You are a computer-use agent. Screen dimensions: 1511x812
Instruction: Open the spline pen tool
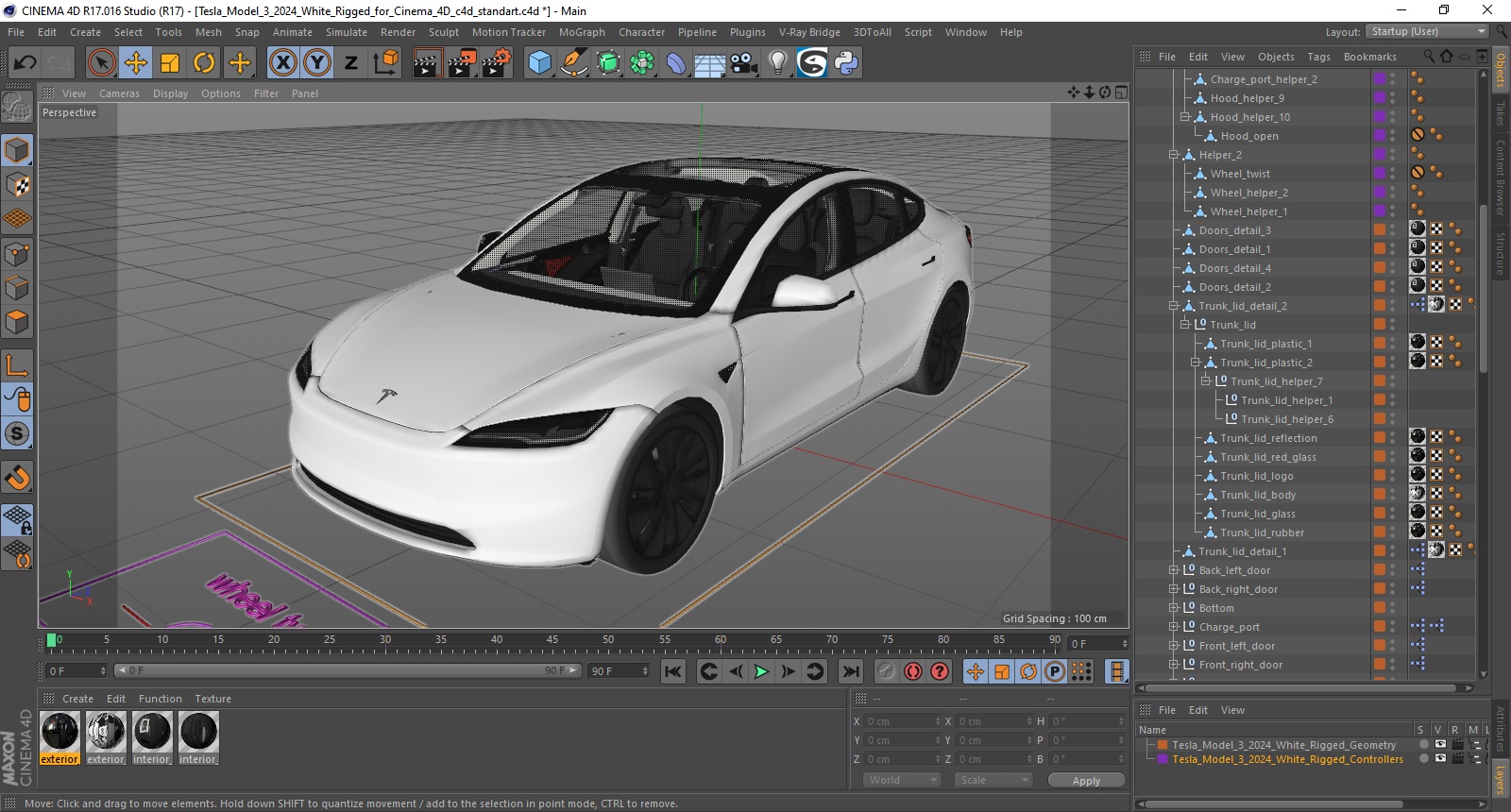(x=574, y=63)
